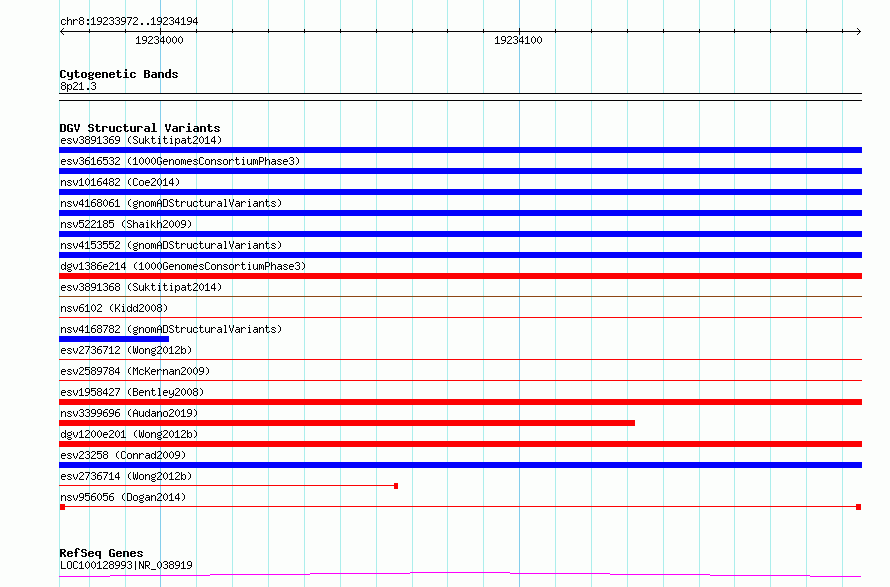Click the esv2736712 (Wong2012b) label
Image resolution: width=890 pixels, height=587 pixels.
click(126, 350)
